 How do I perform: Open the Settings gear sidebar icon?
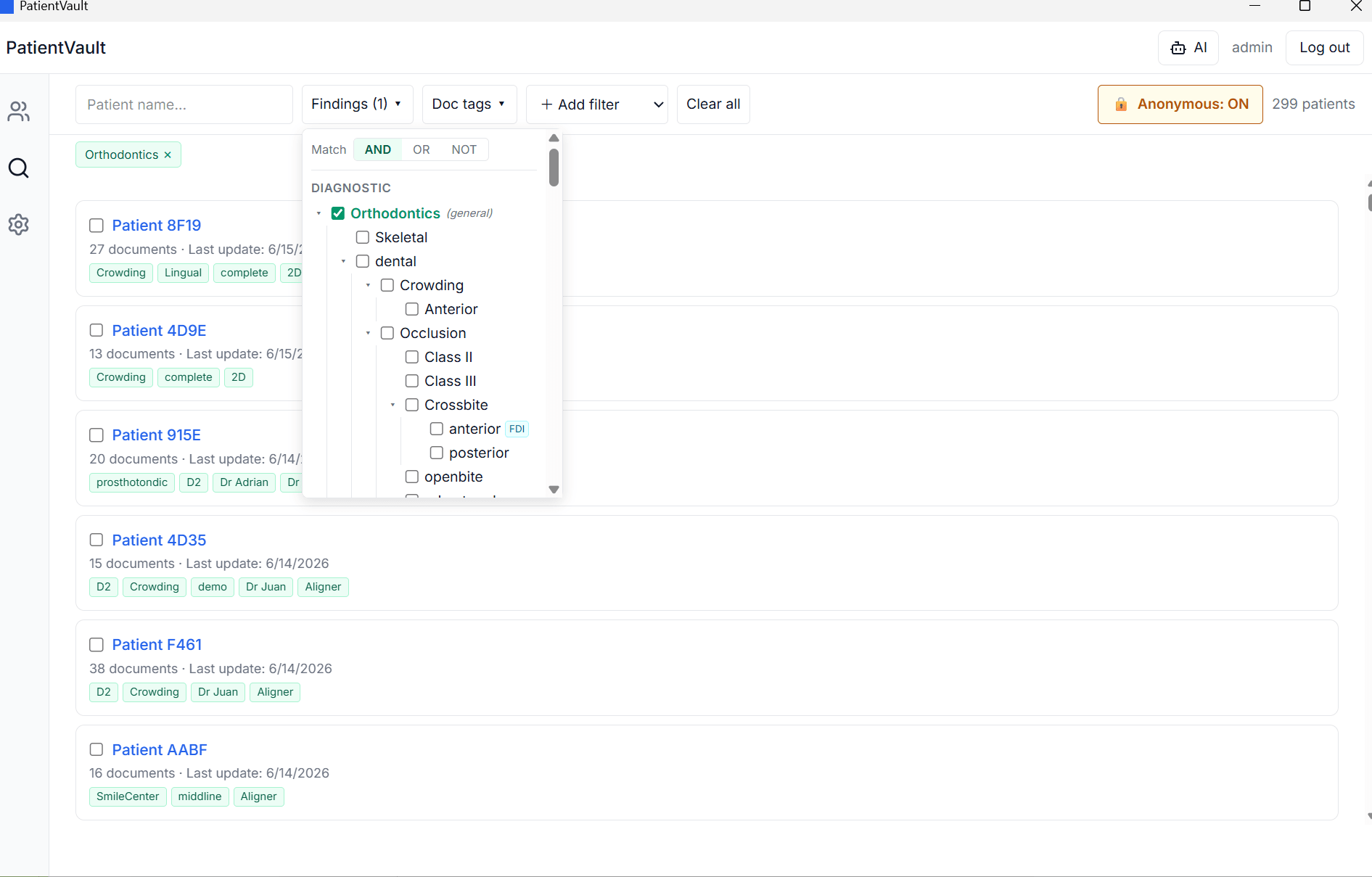[18, 224]
